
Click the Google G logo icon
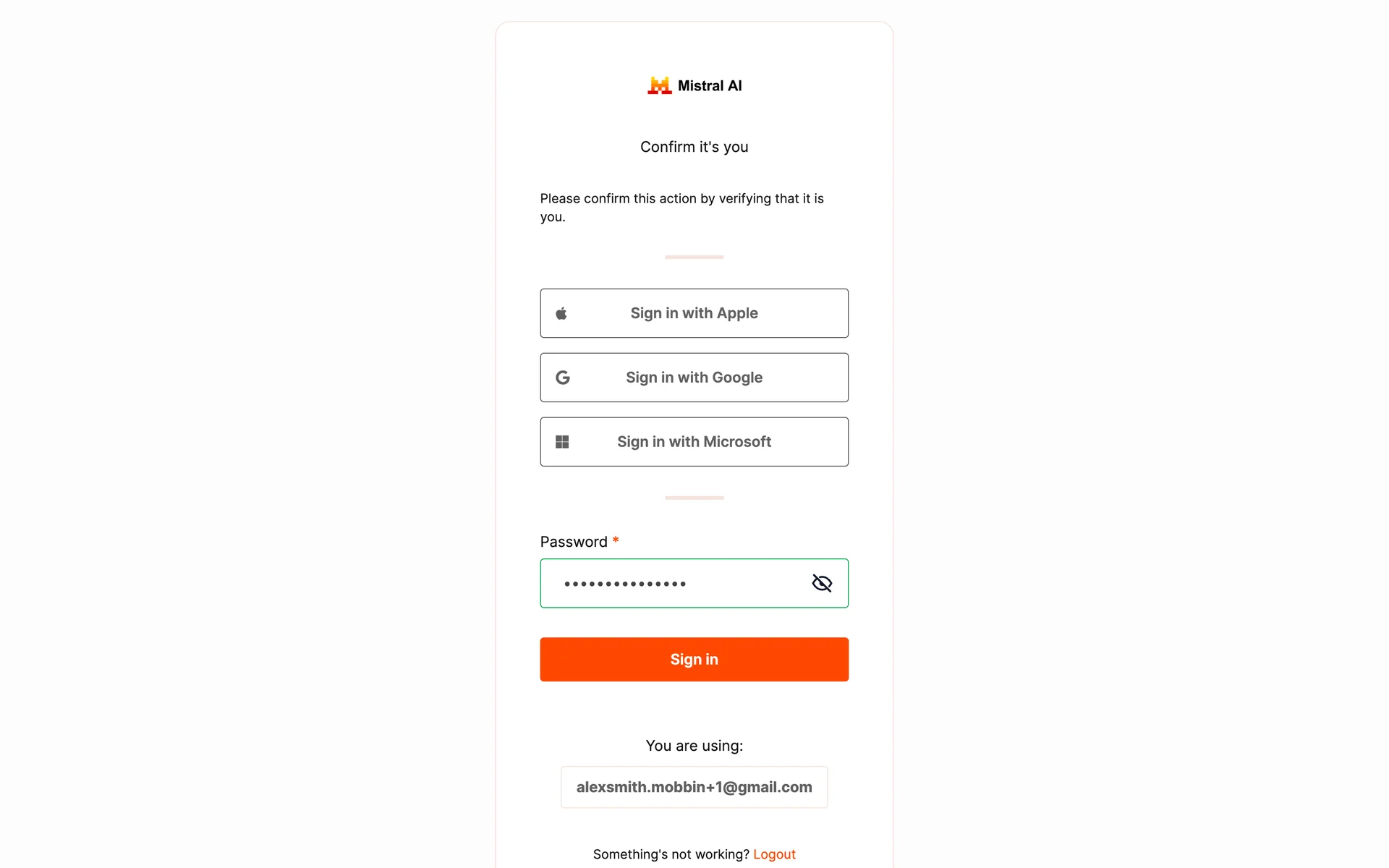[563, 378]
